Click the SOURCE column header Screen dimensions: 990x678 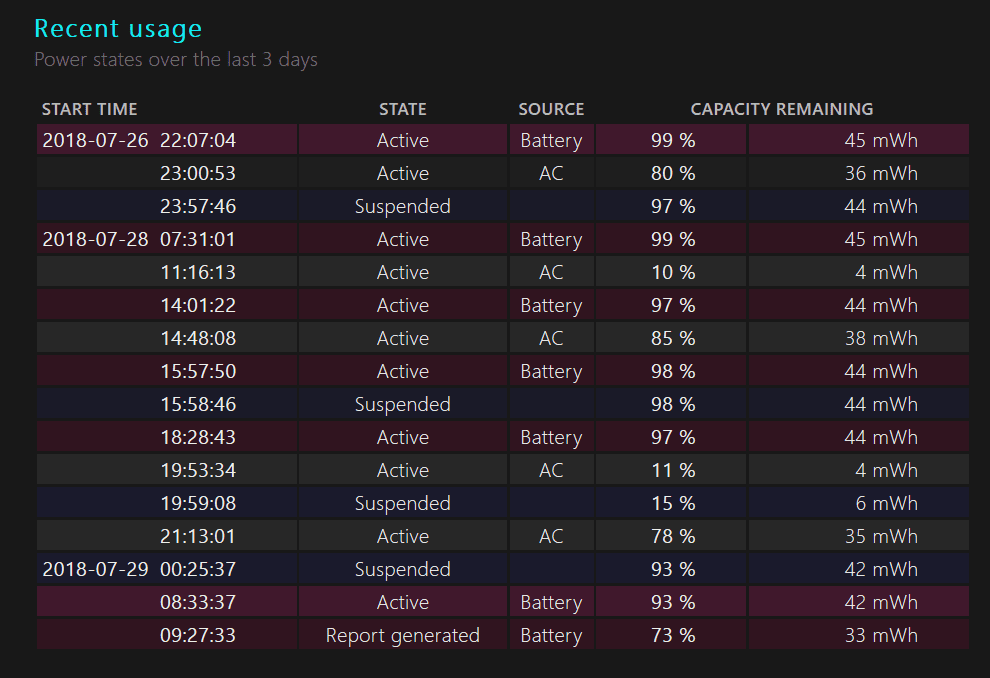click(551, 109)
